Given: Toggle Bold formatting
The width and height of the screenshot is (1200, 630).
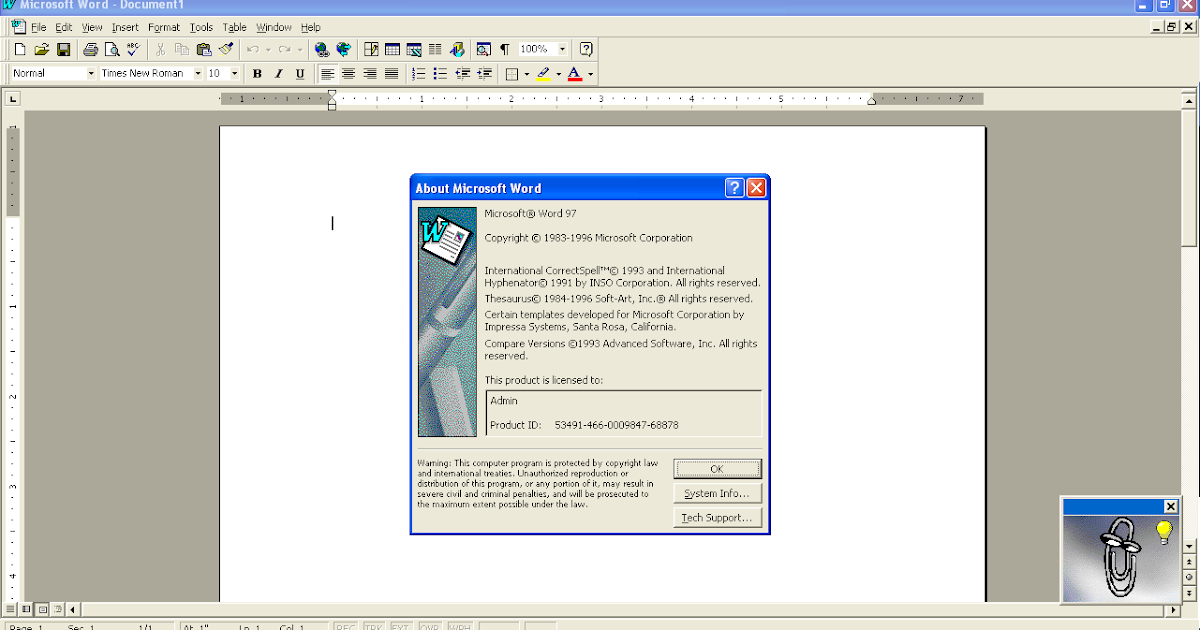Looking at the screenshot, I should pos(257,74).
